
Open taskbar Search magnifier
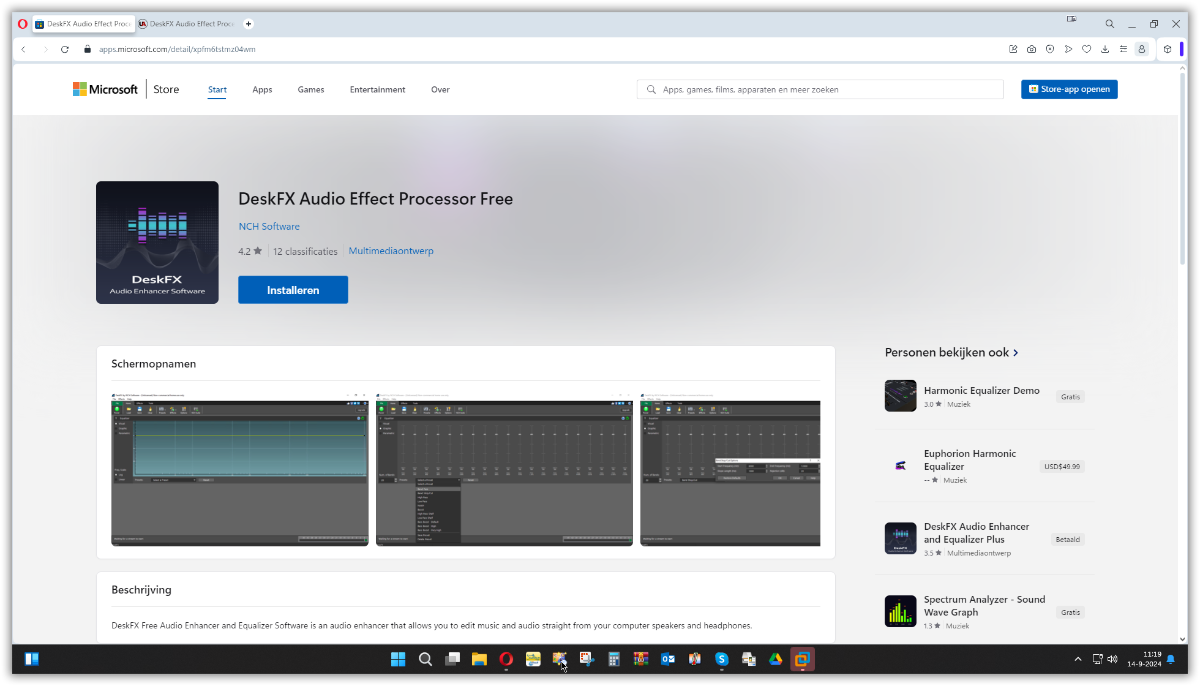point(425,659)
